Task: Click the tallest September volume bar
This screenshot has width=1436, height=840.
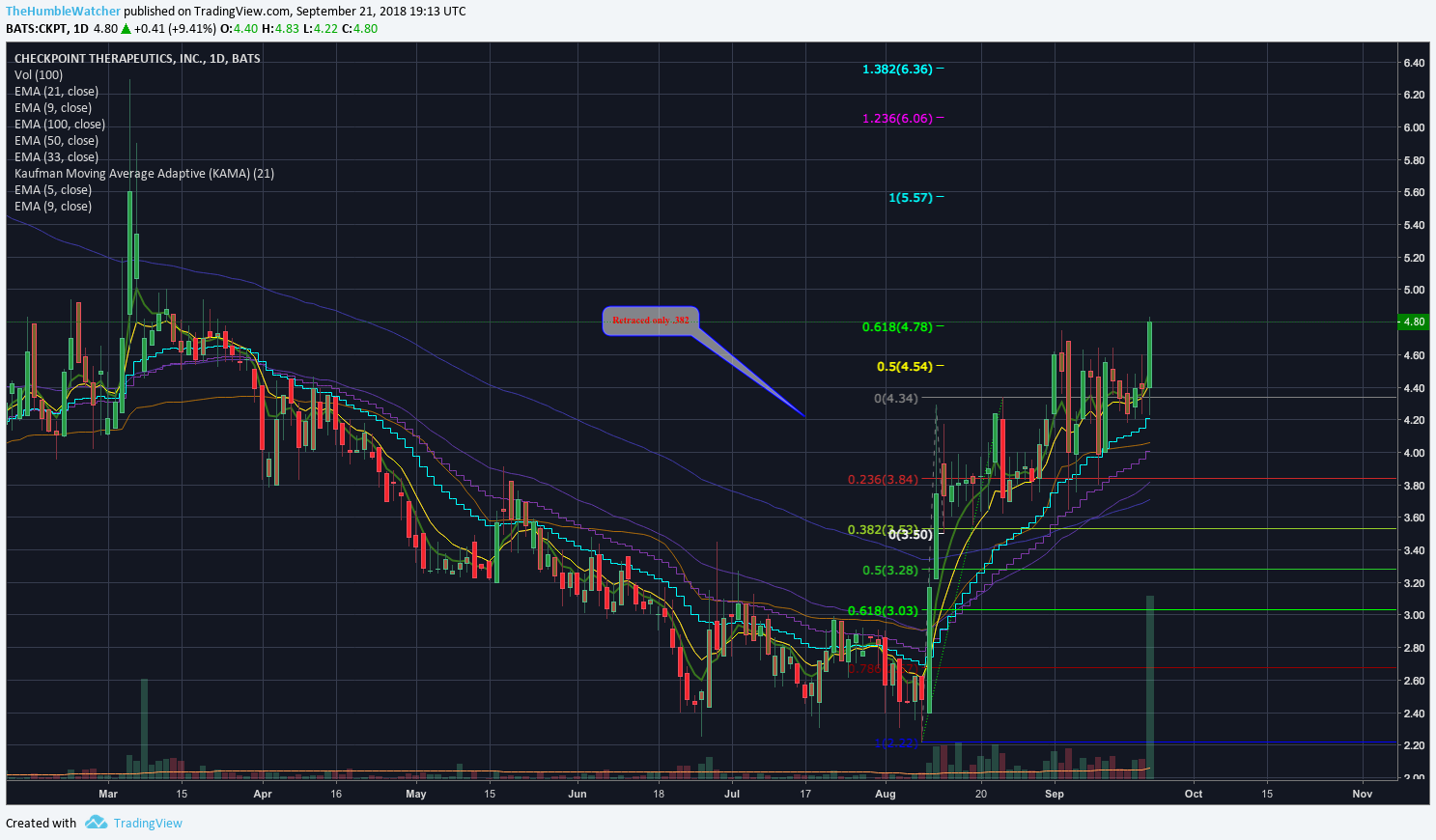Action: tap(1150, 687)
